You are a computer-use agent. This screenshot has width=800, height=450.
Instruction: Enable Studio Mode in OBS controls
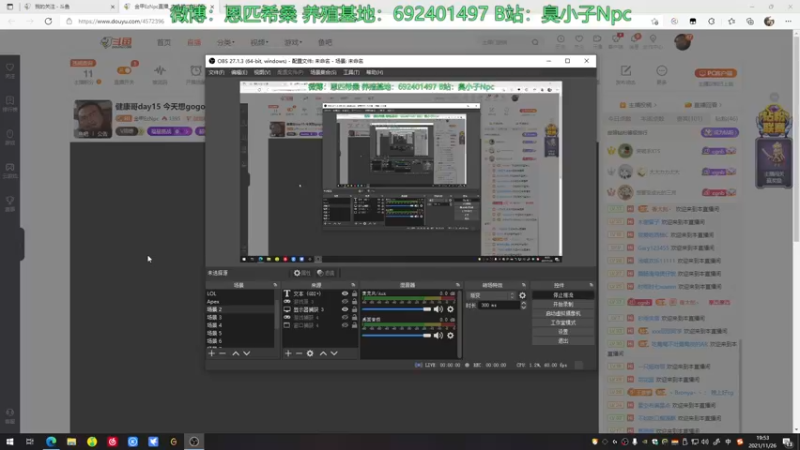coord(563,323)
